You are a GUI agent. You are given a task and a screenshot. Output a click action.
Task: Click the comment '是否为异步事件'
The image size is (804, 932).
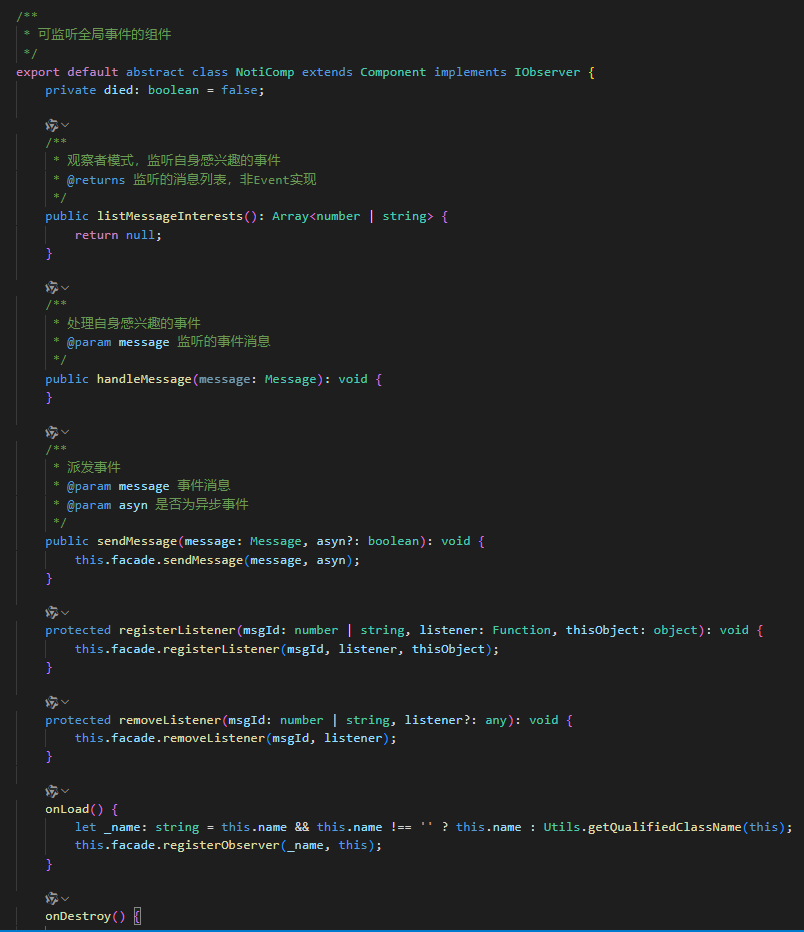click(x=202, y=504)
